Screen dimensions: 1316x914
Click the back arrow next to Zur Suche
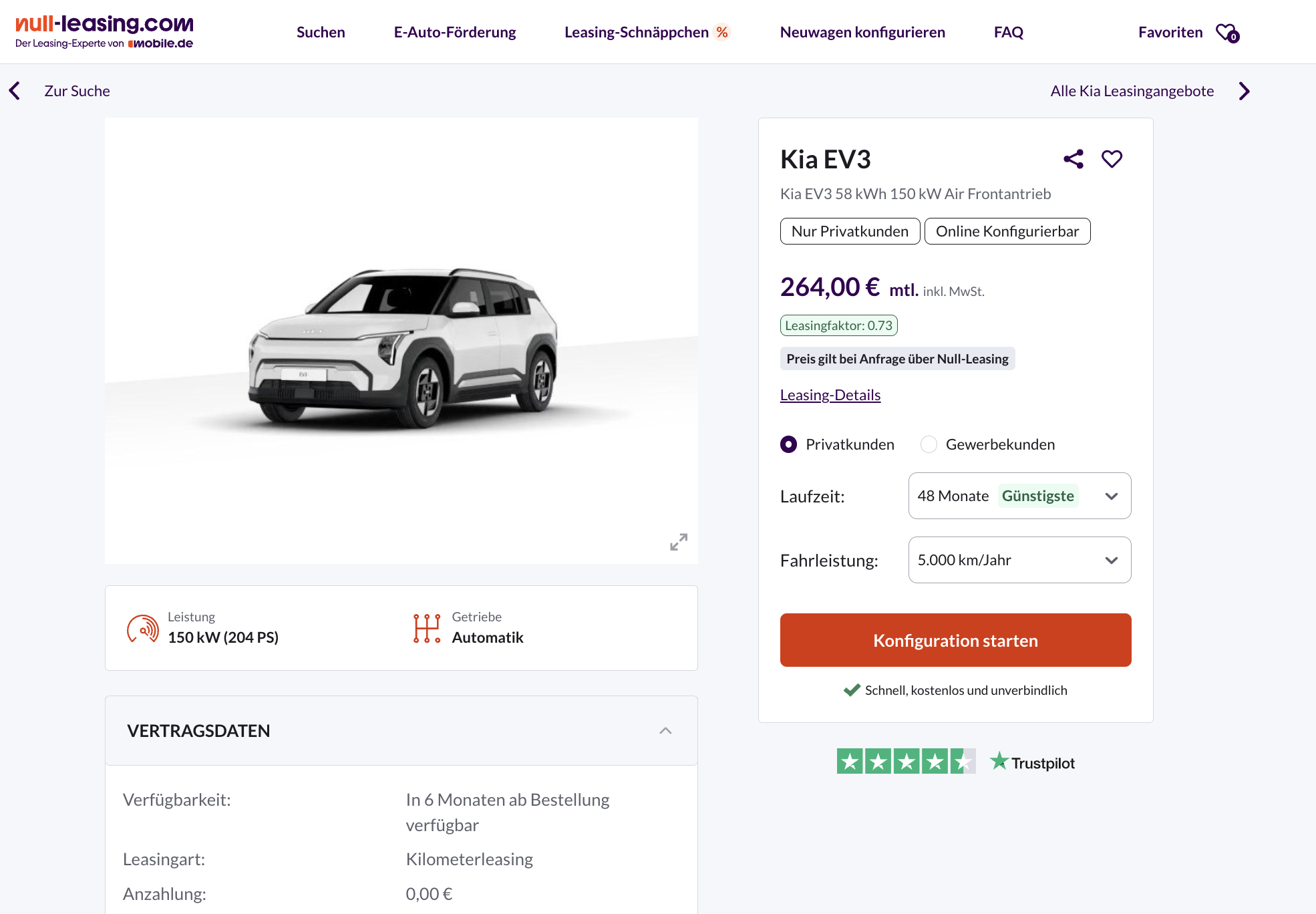(15, 91)
